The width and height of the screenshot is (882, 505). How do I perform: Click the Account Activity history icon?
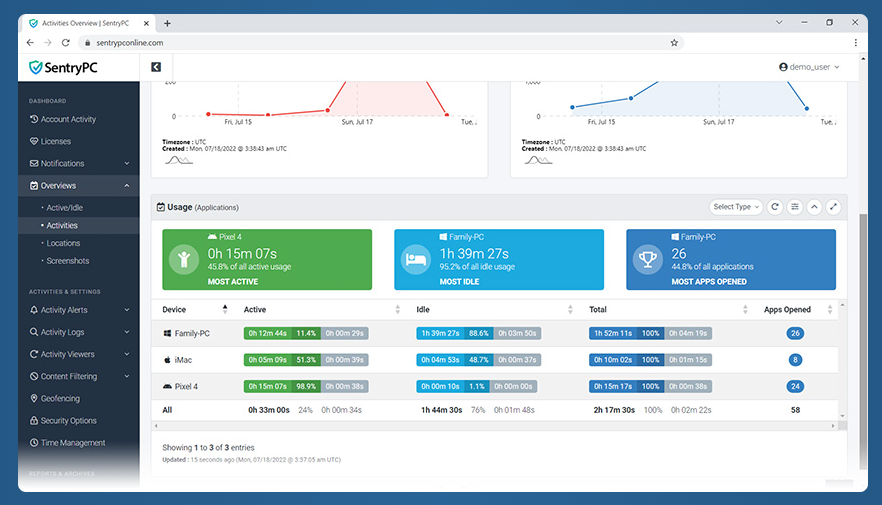(x=34, y=119)
